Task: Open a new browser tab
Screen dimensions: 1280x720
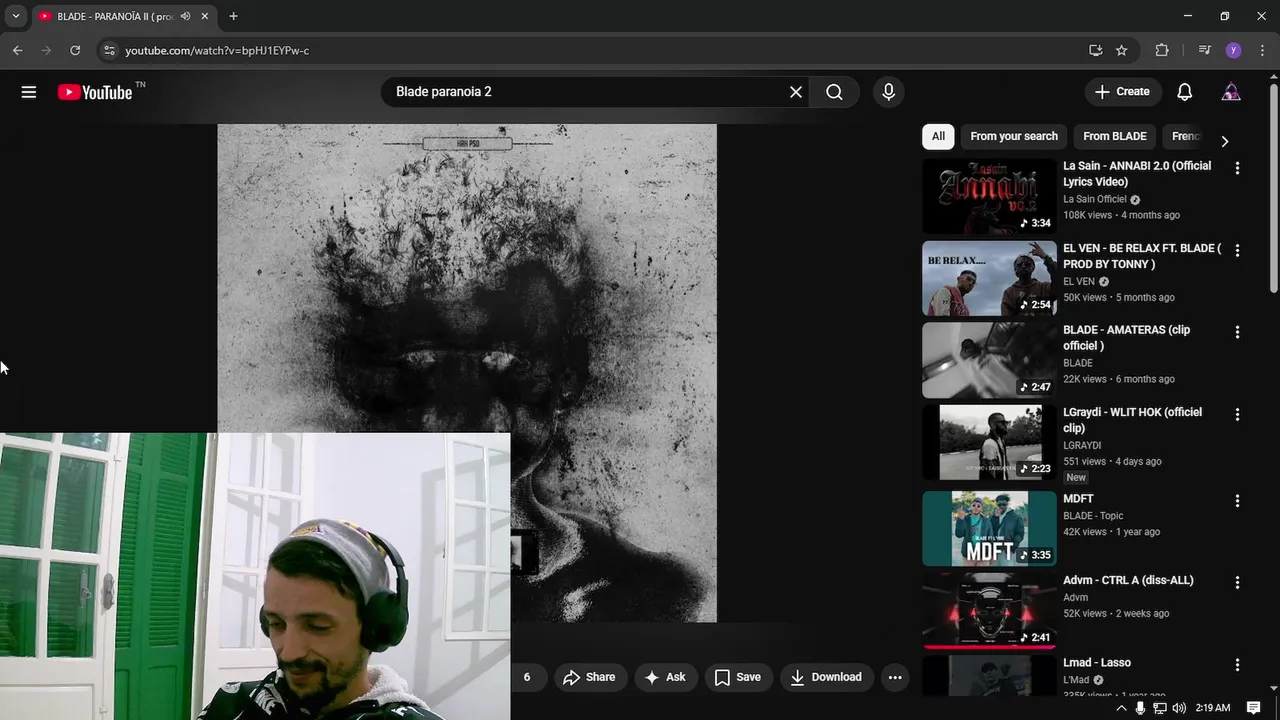Action: point(233,16)
